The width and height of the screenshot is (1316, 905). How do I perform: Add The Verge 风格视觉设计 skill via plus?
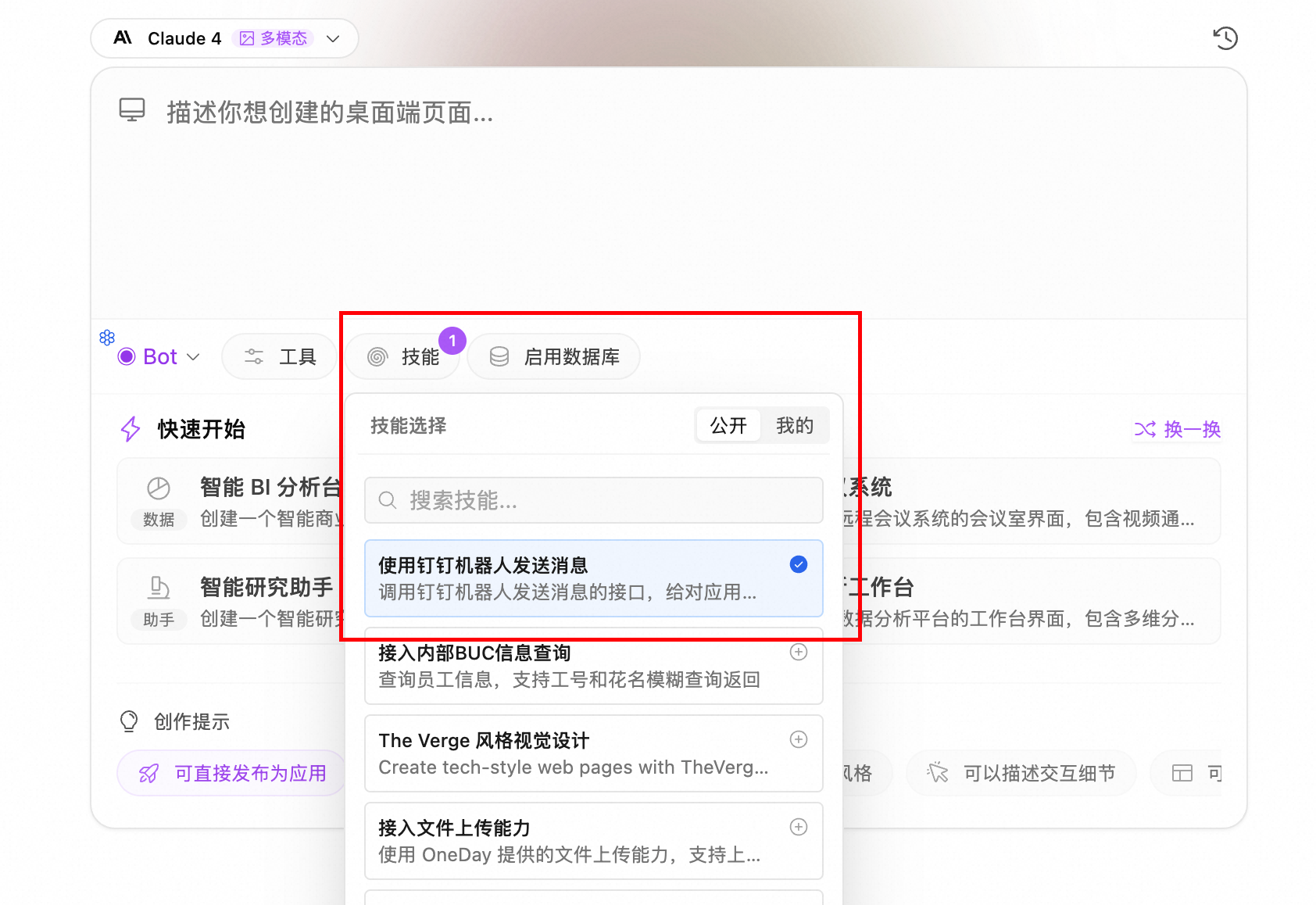[799, 739]
